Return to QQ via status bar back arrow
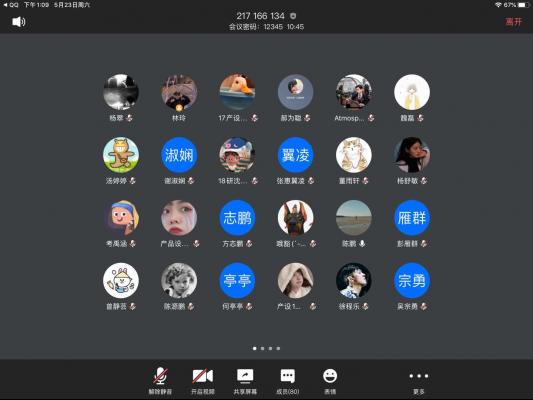The height and width of the screenshot is (400, 533). coord(10,5)
